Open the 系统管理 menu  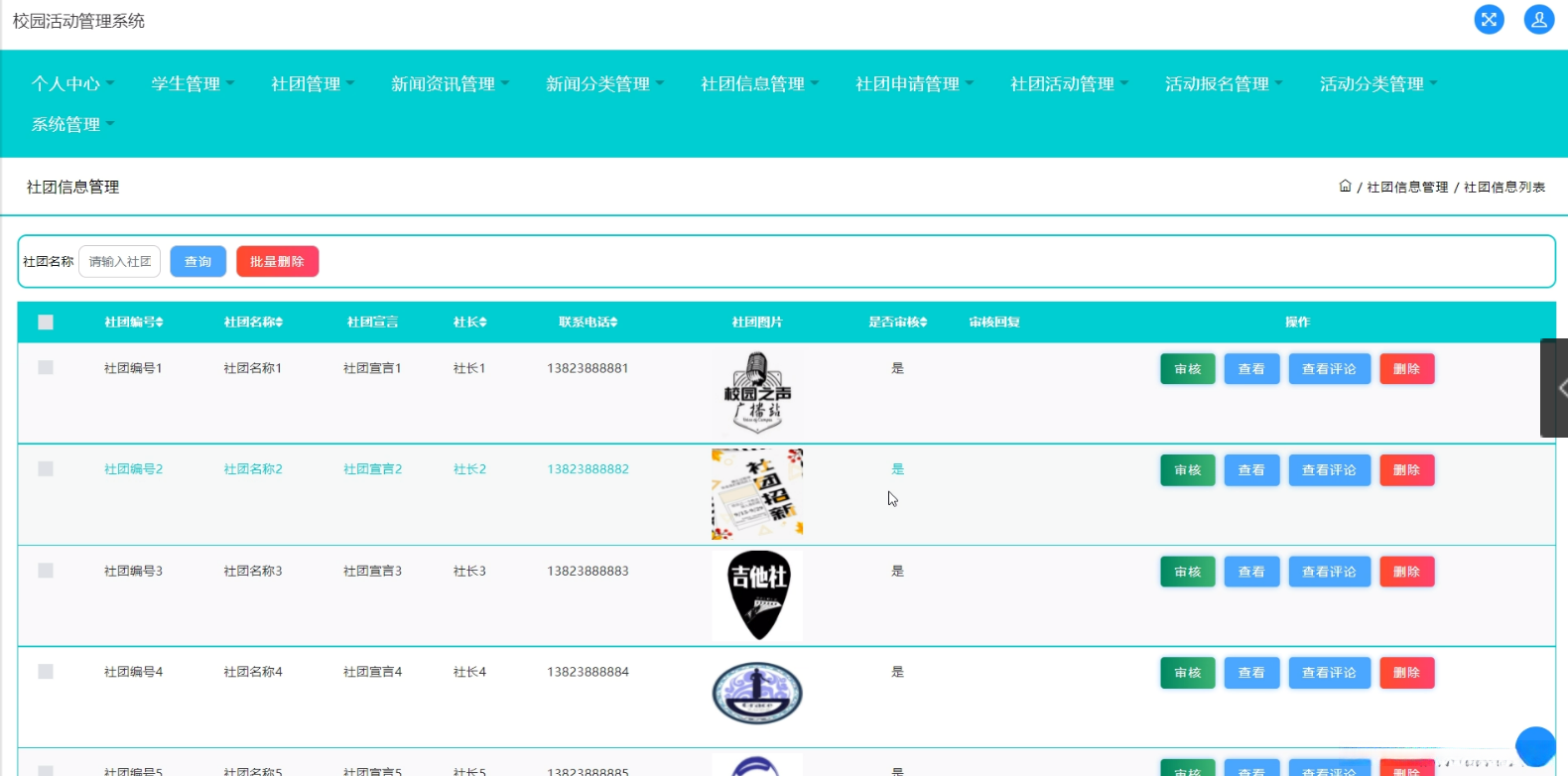coord(73,125)
